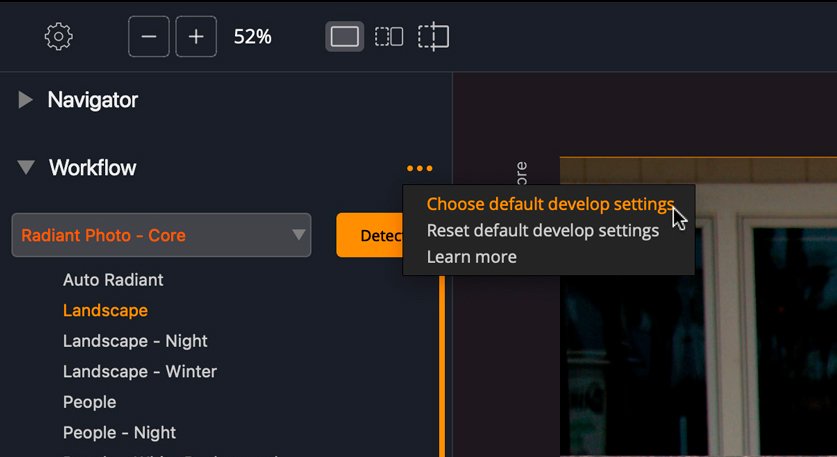Expand the Navigator panel
Image resolution: width=837 pixels, height=457 pixels.
[27, 100]
